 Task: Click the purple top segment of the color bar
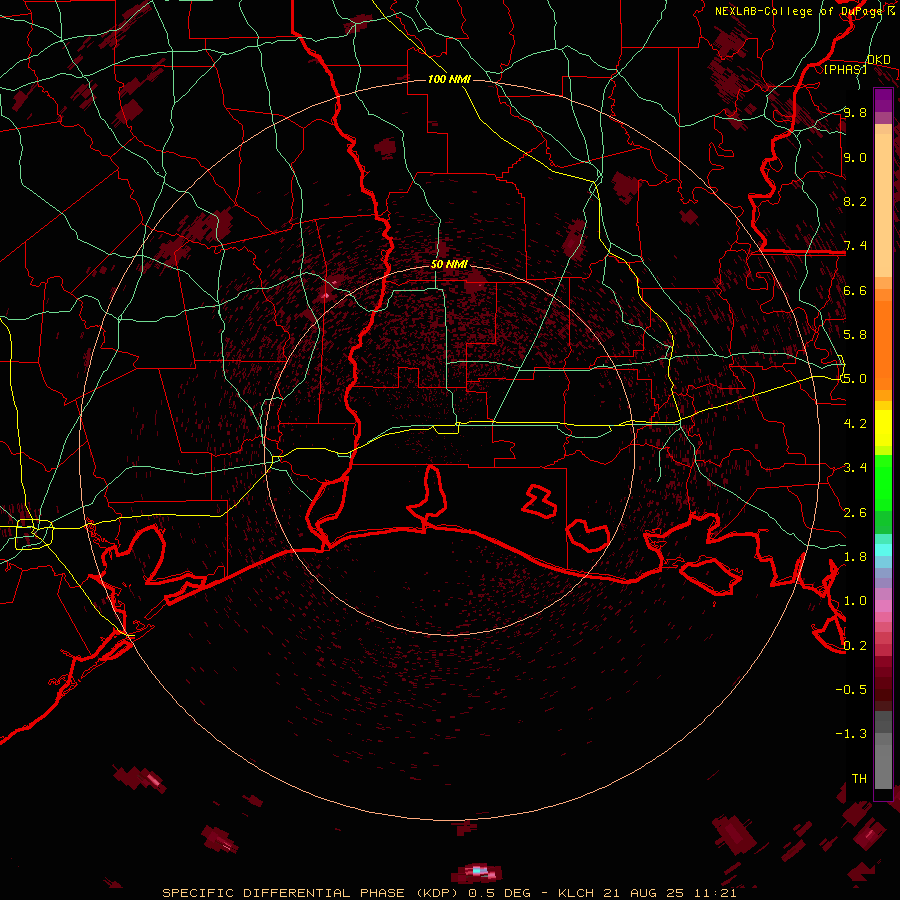pyautogui.click(x=883, y=100)
